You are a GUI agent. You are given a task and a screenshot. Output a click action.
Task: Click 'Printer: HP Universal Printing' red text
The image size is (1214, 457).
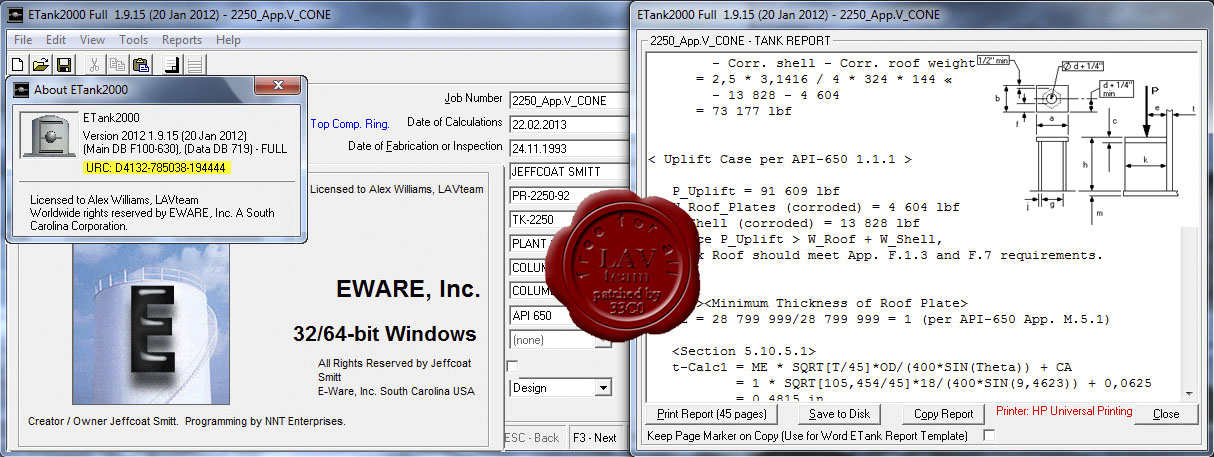pyautogui.click(x=1064, y=412)
